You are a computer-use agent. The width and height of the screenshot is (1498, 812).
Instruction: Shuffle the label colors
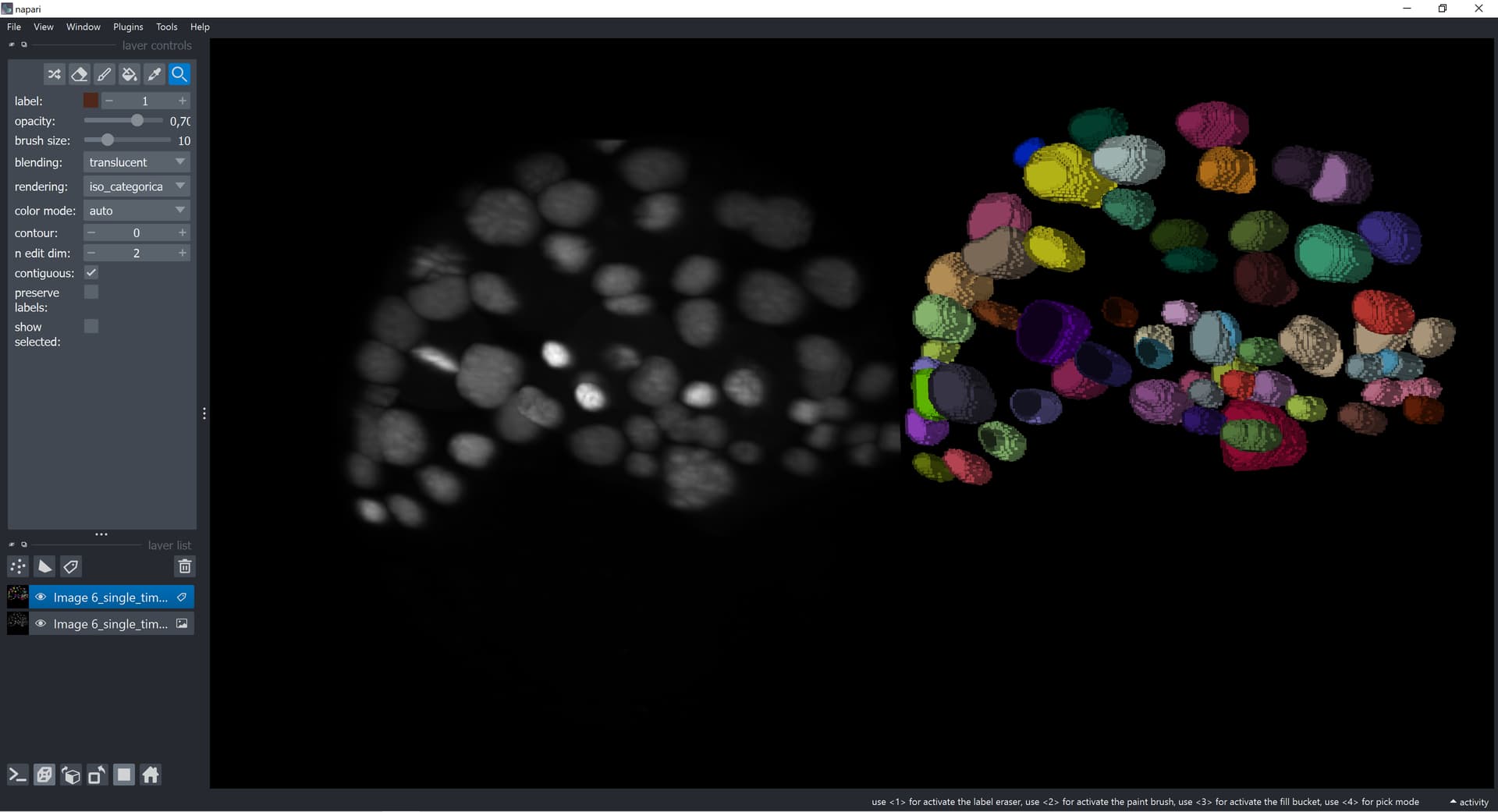click(x=54, y=74)
